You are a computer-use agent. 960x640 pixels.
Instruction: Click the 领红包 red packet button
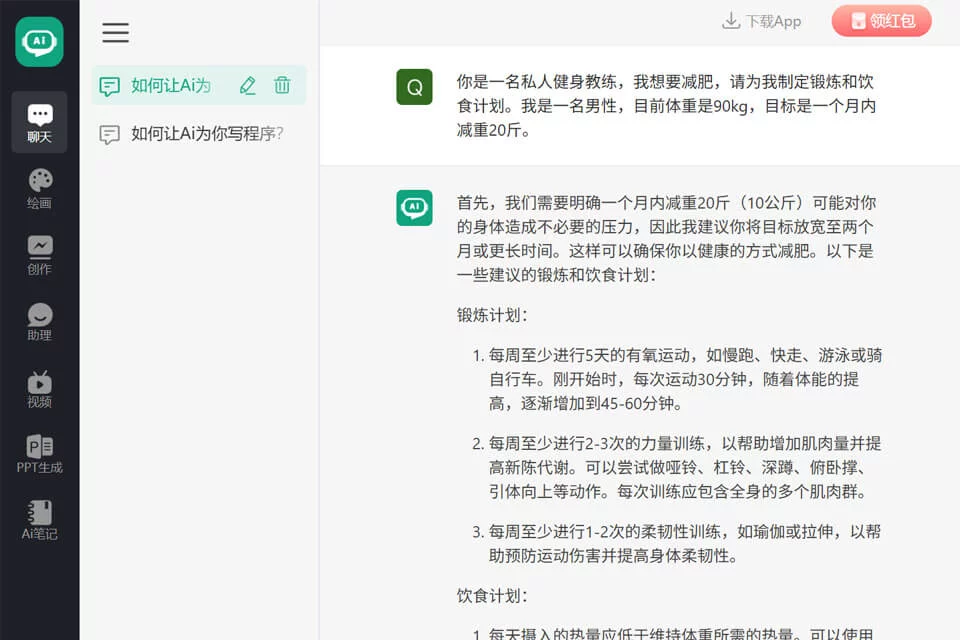882,21
